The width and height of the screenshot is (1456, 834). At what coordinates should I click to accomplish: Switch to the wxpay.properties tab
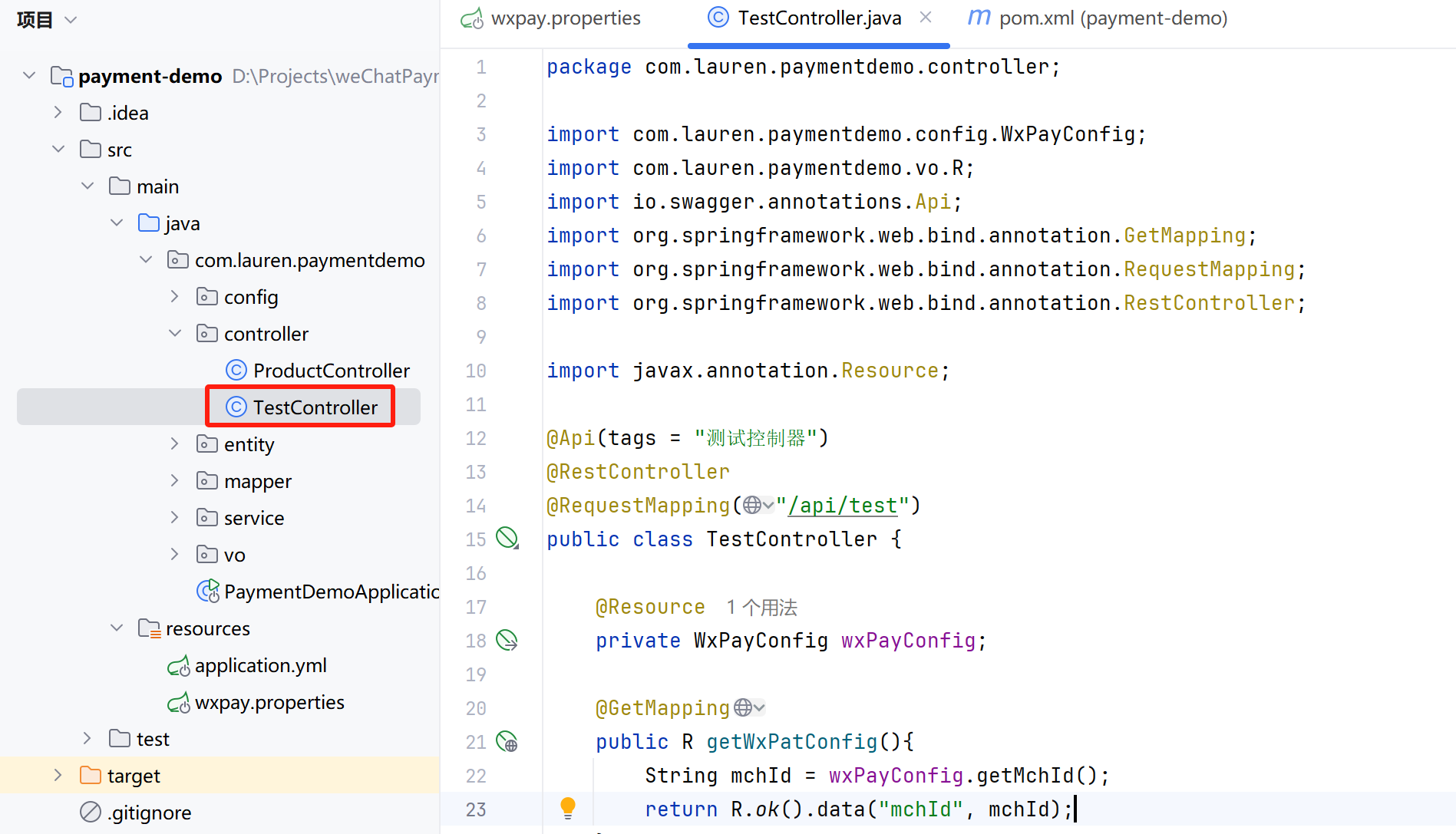[x=566, y=18]
